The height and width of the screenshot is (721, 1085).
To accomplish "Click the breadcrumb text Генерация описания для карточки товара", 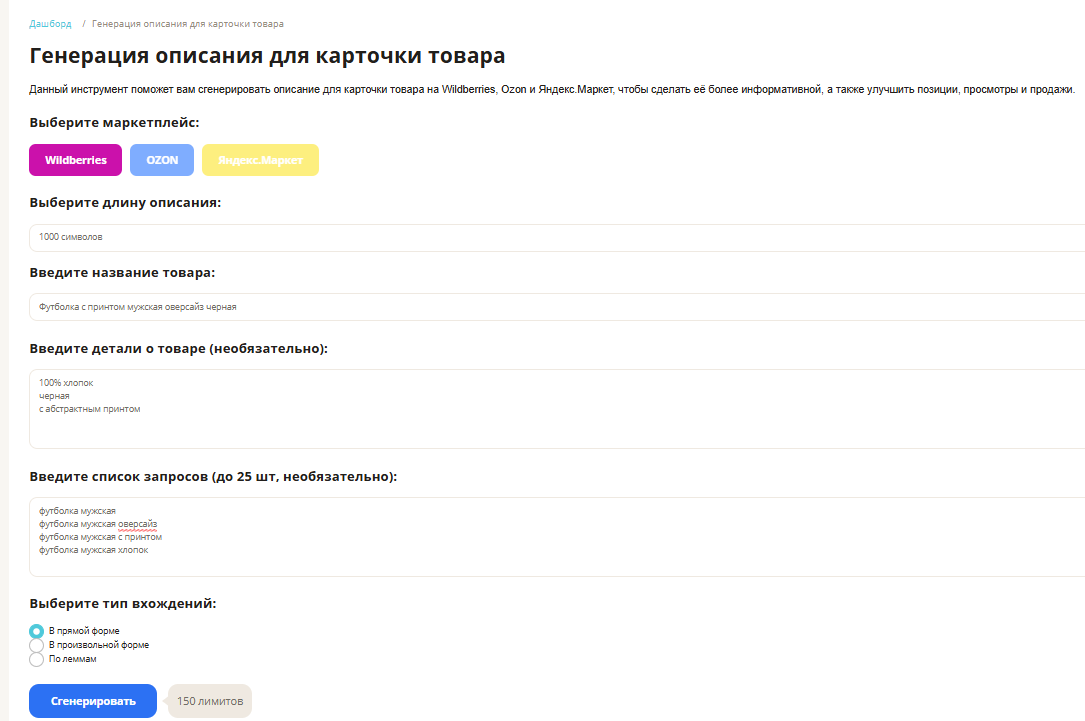I will 188,24.
